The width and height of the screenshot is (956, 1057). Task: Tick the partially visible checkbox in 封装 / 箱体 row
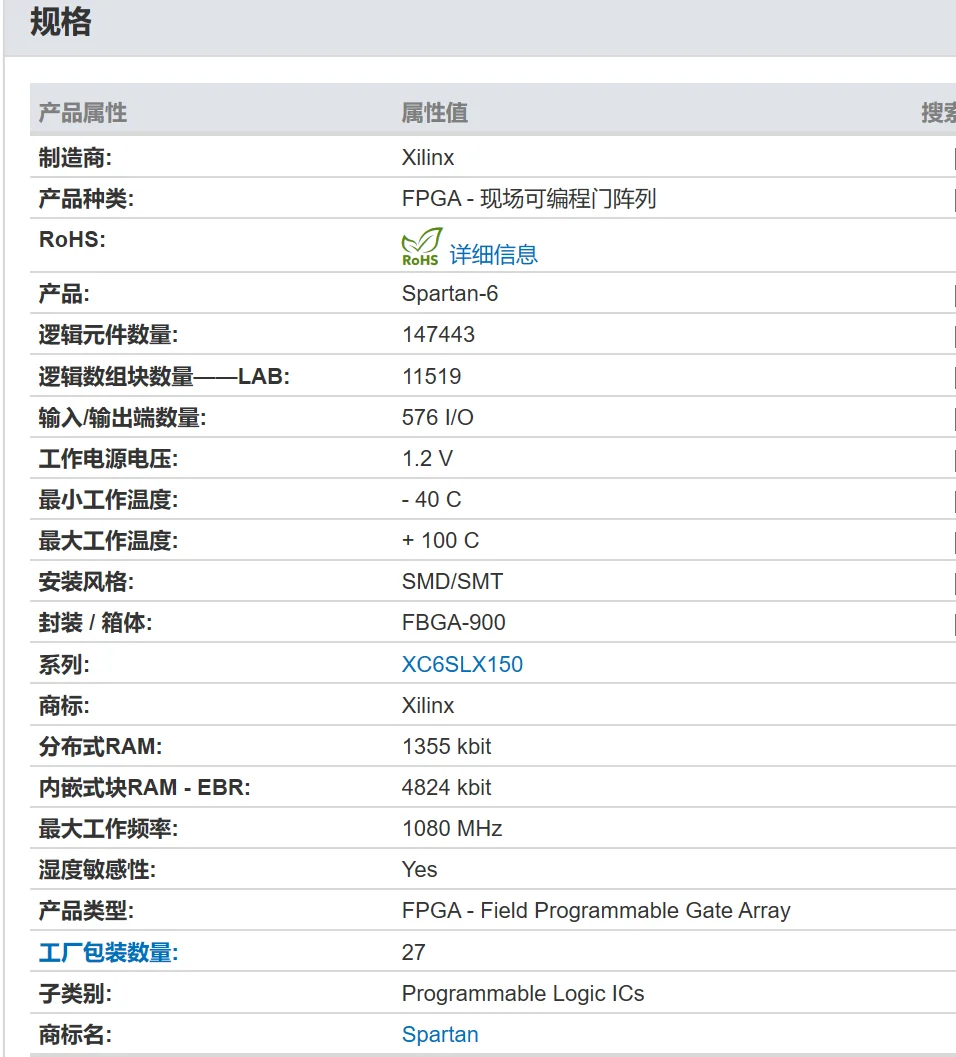[x=953, y=623]
